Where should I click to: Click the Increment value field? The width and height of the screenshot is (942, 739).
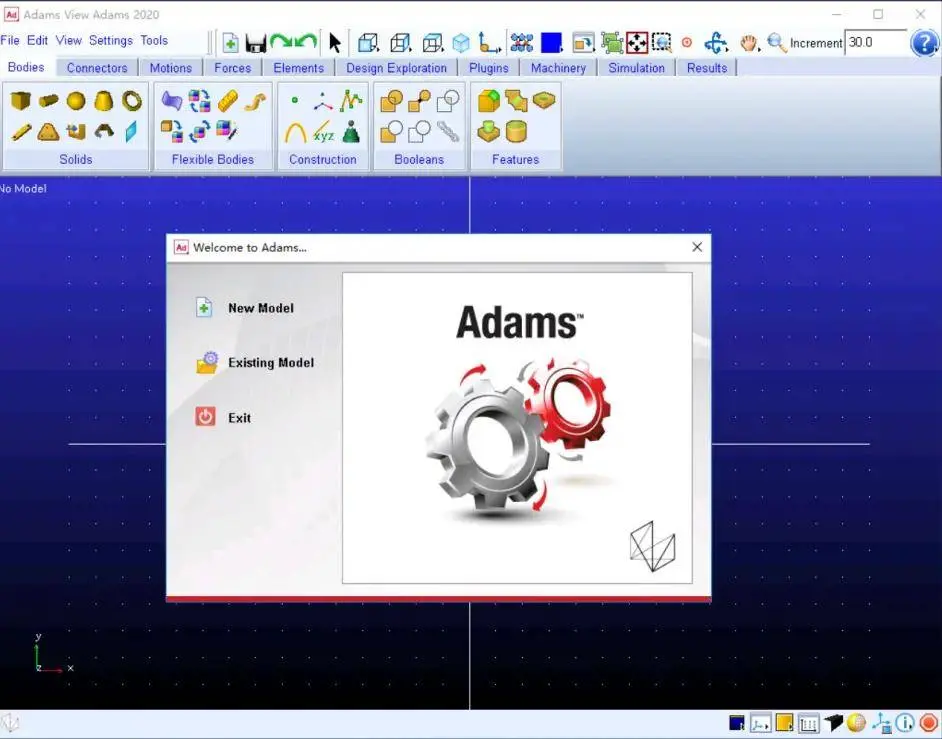875,43
